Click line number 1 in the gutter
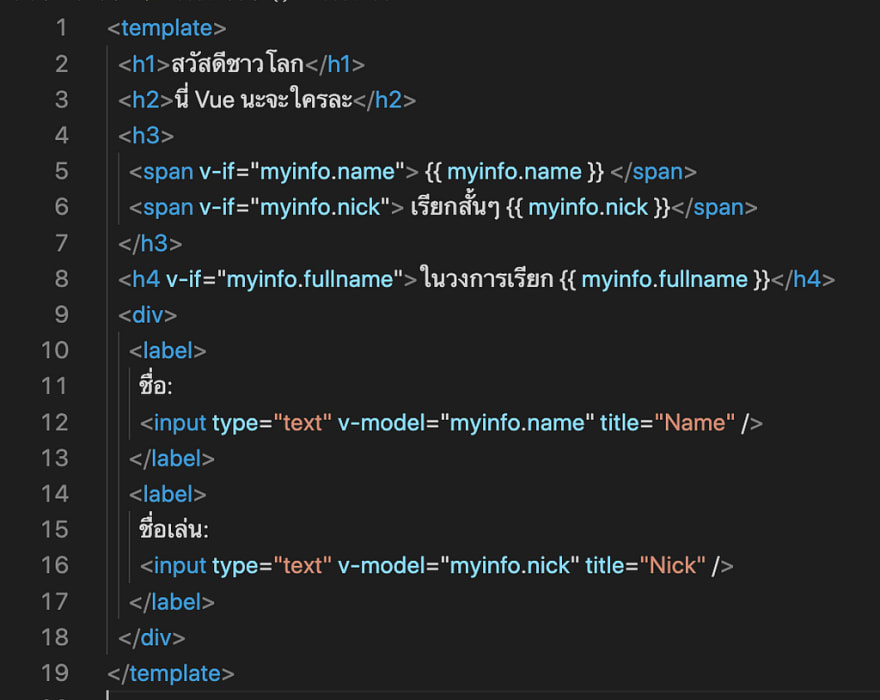 click(x=61, y=28)
